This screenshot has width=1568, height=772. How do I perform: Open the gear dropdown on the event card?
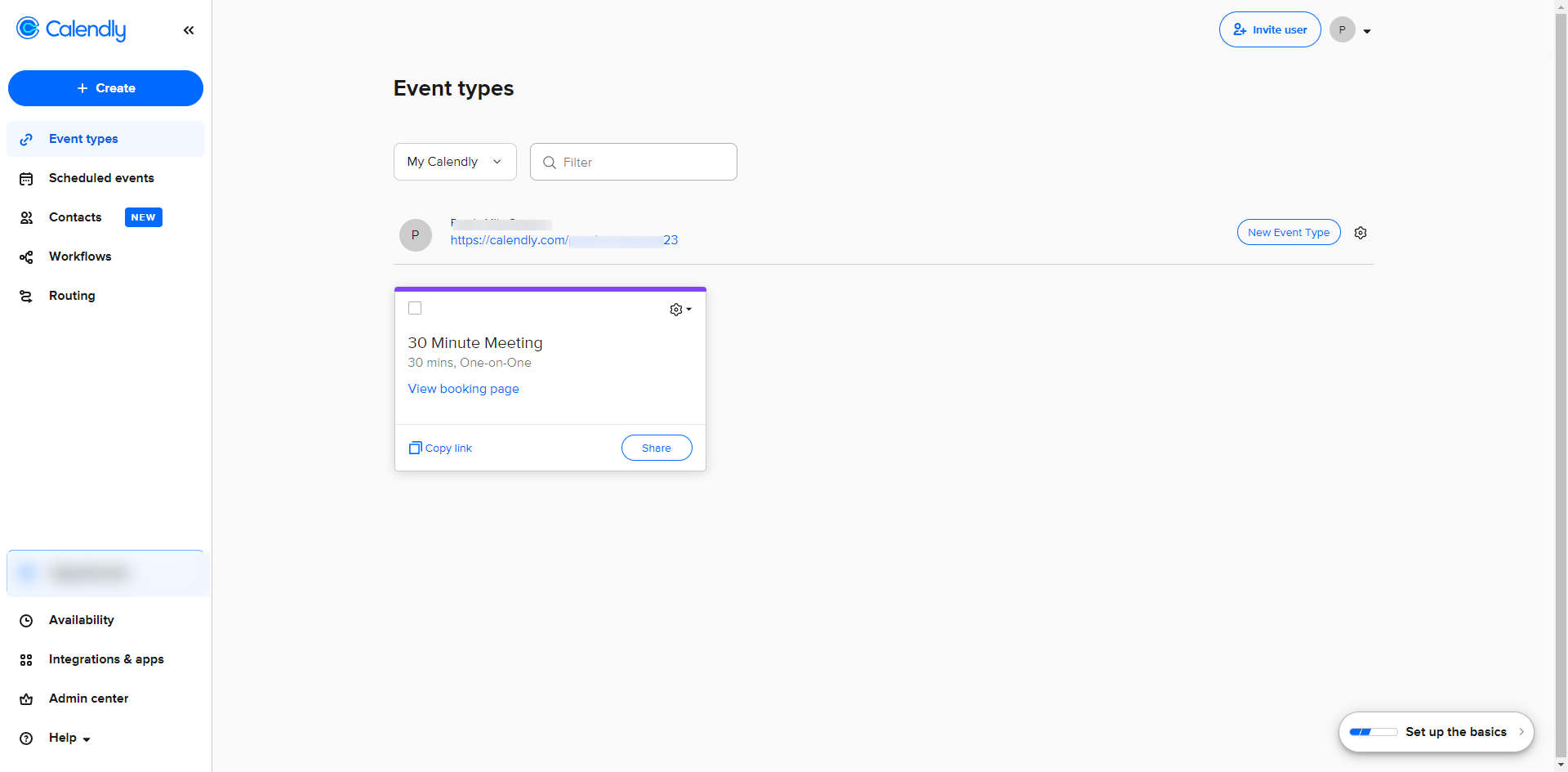click(x=679, y=310)
